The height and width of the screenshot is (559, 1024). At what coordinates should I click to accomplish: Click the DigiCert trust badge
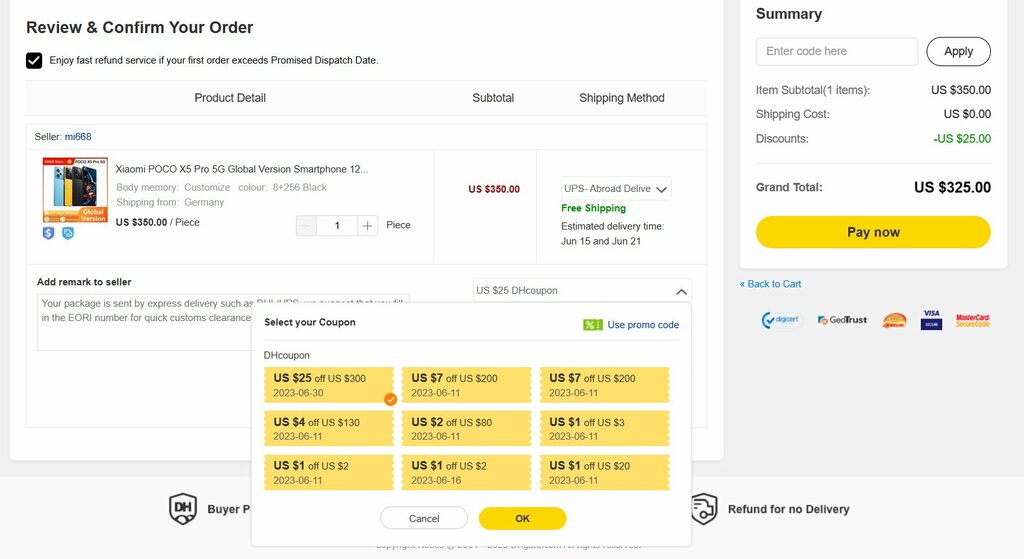780,320
